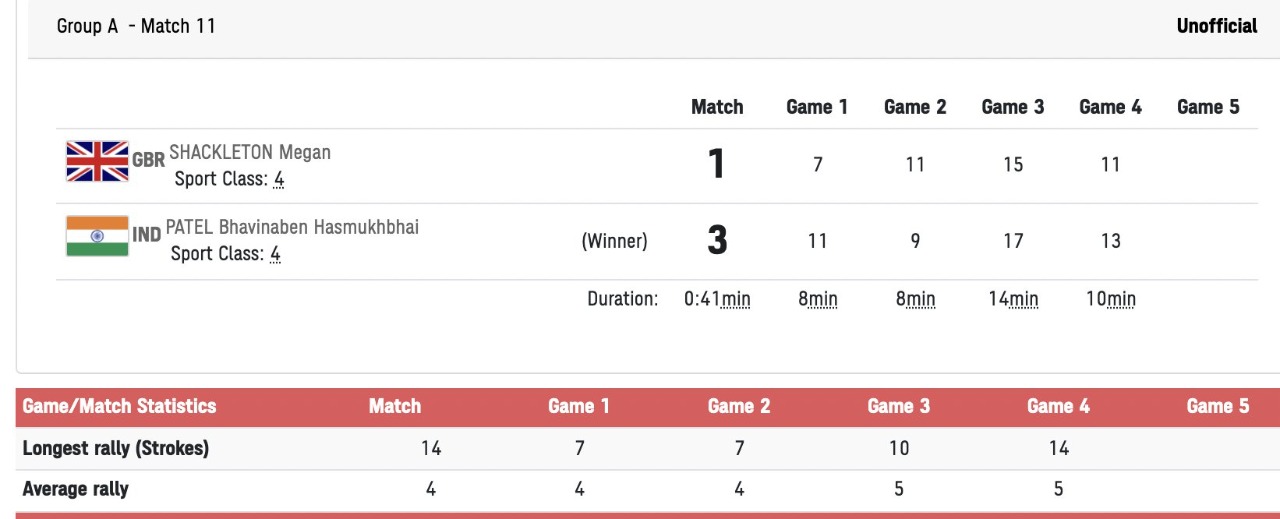Click the 14min Game 3 duration
This screenshot has height=519, width=1280.
click(x=1012, y=299)
